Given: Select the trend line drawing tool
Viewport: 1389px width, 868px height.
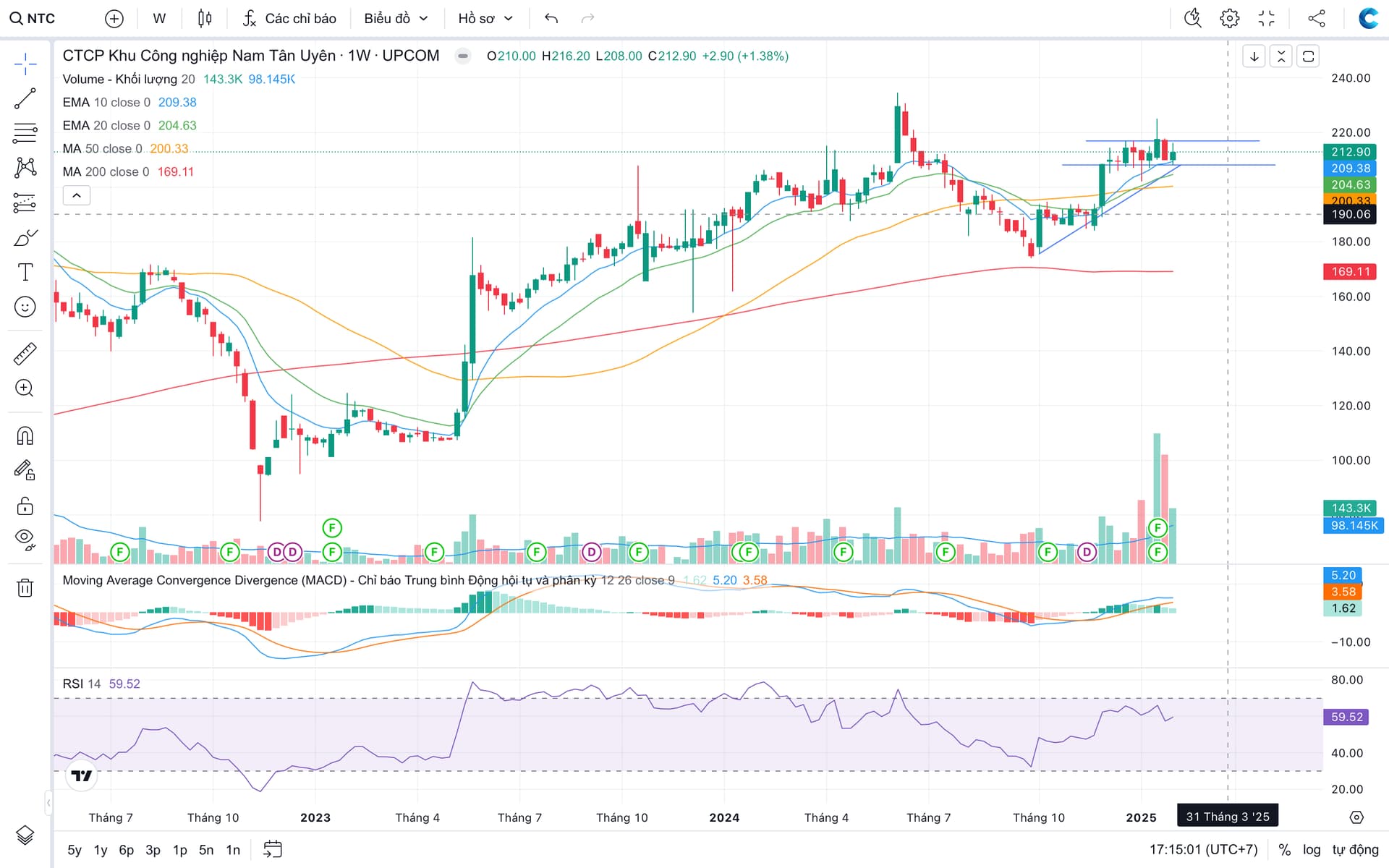Looking at the screenshot, I should tap(25, 98).
